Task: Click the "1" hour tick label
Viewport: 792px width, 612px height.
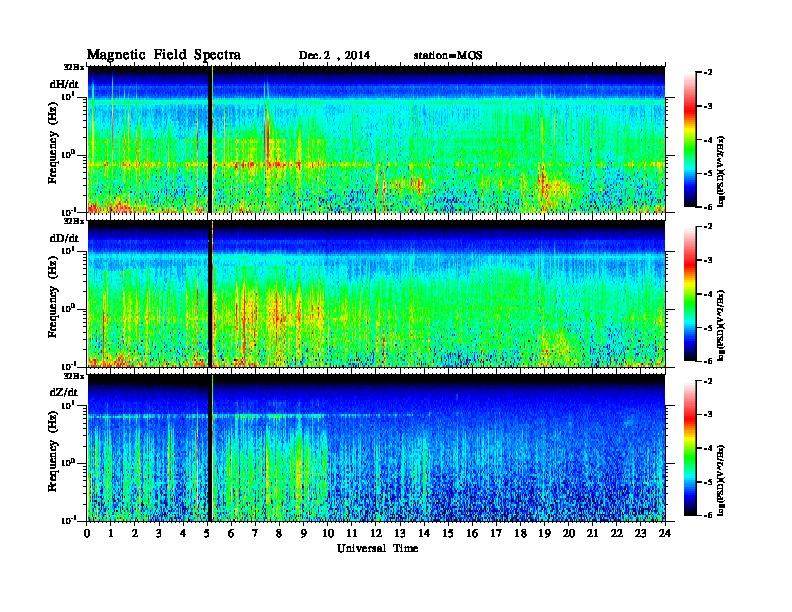Action: [x=111, y=533]
